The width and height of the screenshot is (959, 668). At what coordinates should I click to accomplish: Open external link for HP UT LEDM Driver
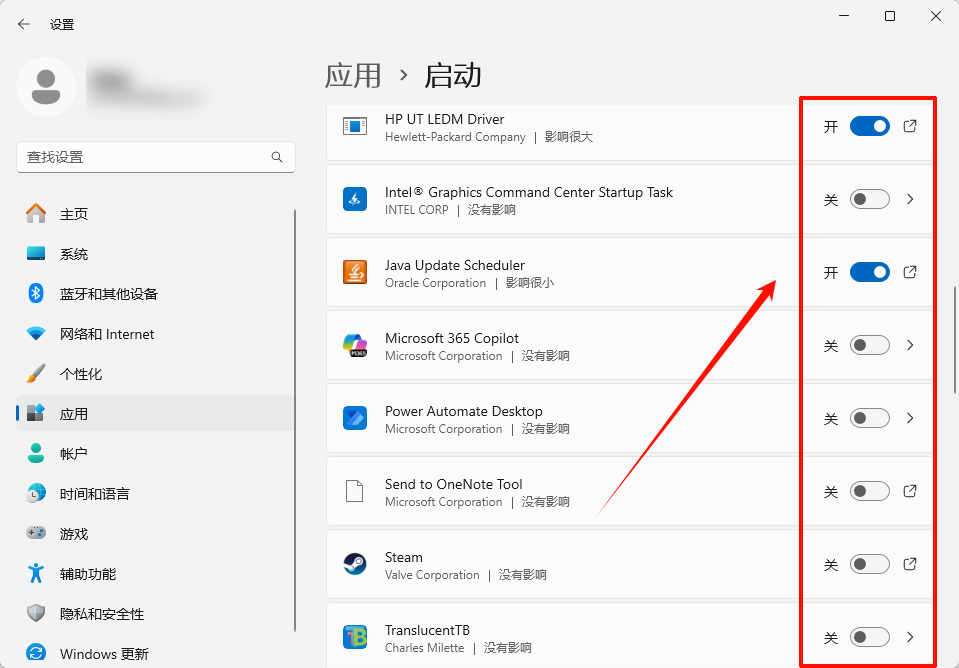coord(910,126)
